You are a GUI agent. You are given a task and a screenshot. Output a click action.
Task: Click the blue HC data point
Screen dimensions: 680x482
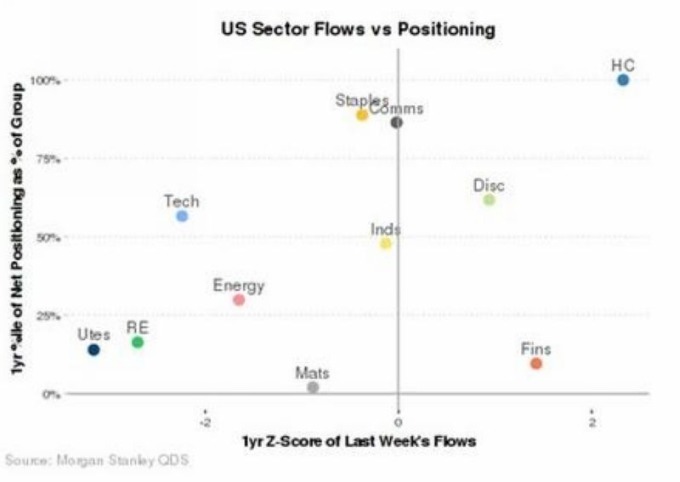623,80
